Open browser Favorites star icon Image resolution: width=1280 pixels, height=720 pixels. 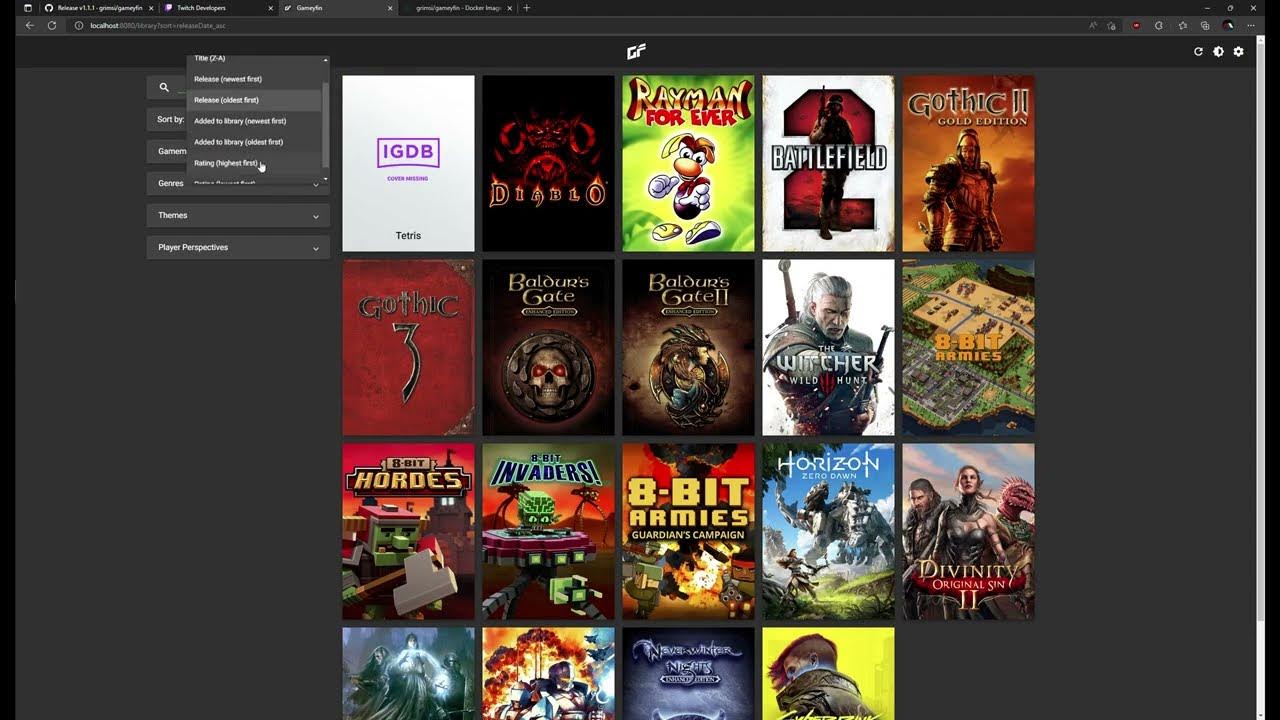click(x=1182, y=25)
